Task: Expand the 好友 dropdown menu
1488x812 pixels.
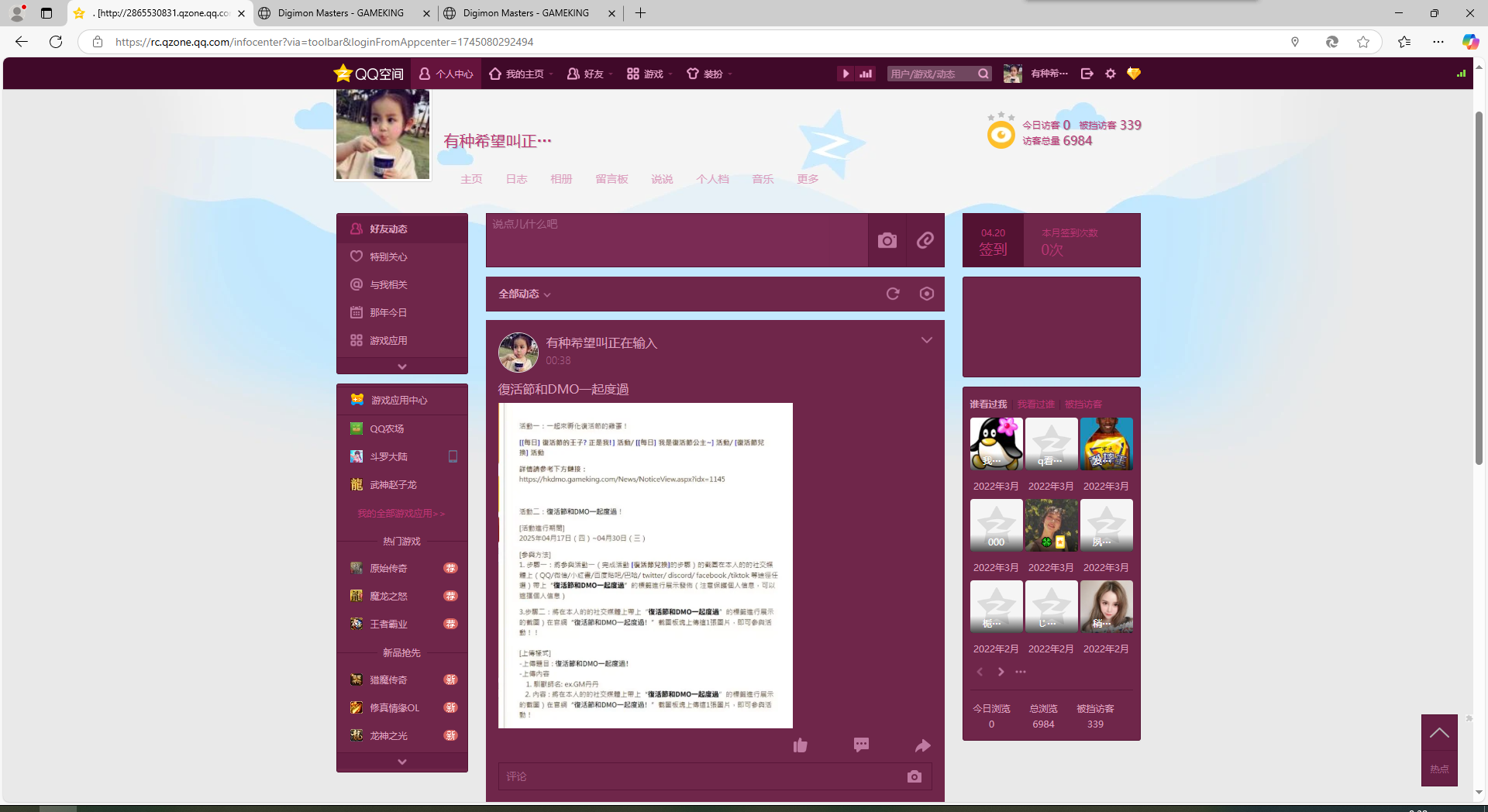Action: pos(590,74)
